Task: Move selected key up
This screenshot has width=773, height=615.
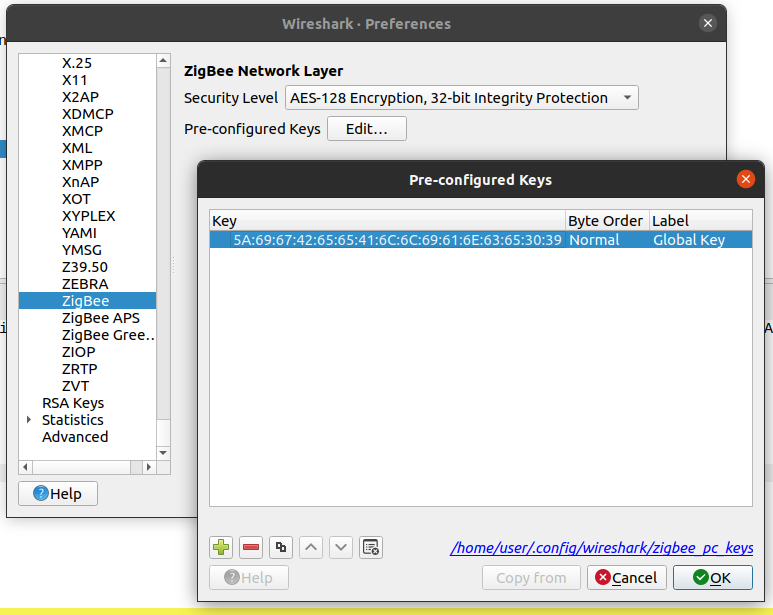Action: pos(311,547)
